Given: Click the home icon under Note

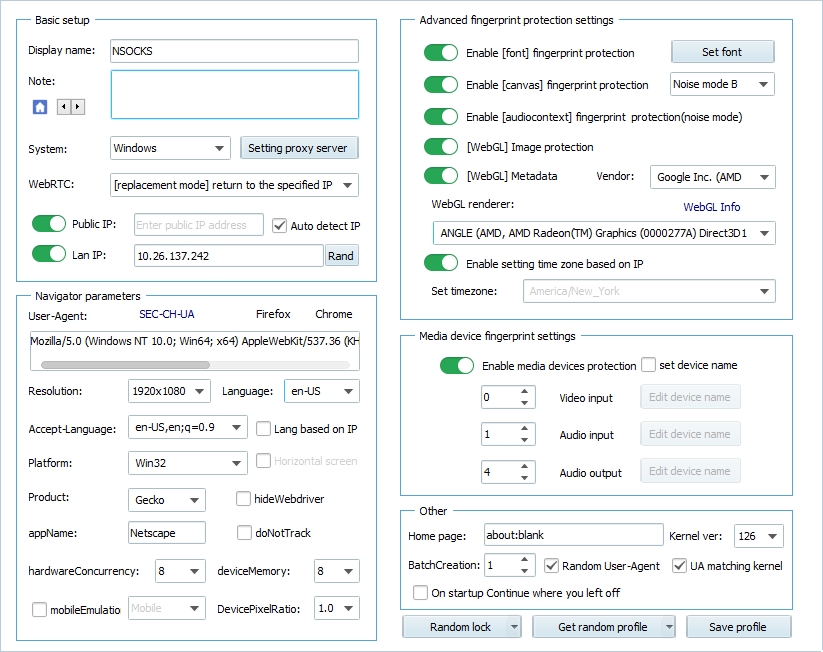Looking at the screenshot, I should [x=40, y=107].
